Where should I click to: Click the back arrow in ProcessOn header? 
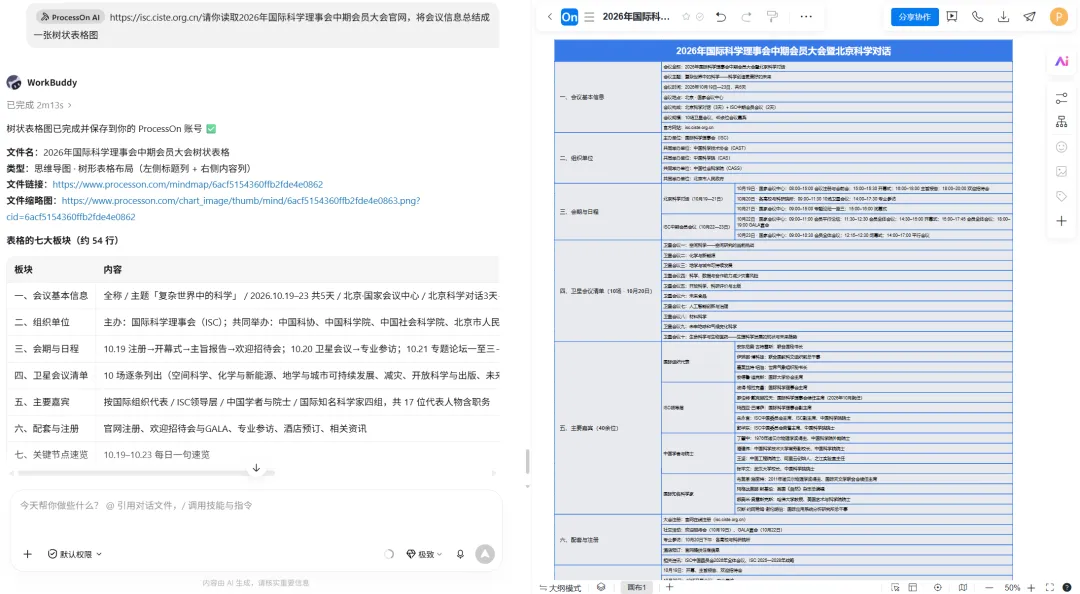[550, 17]
